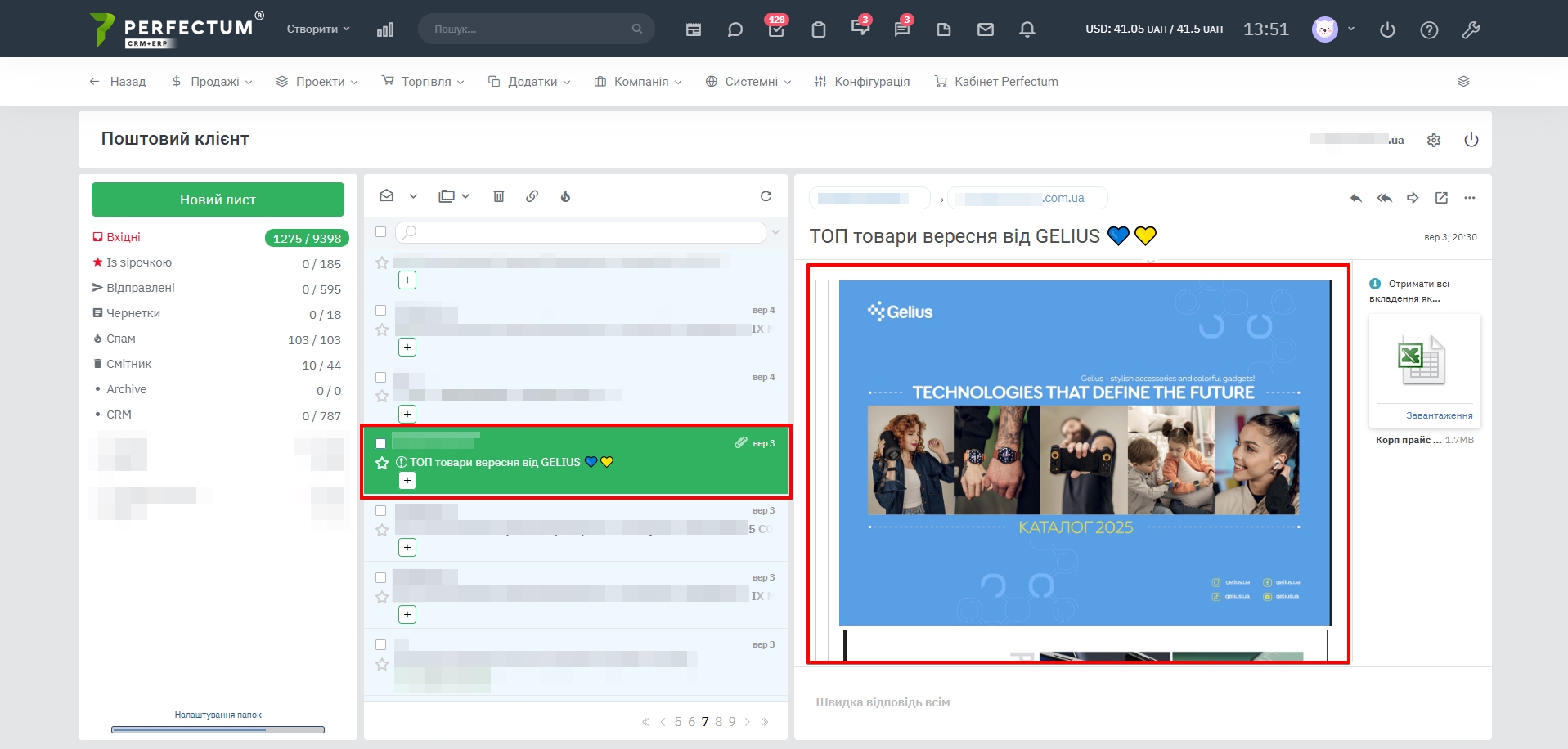Open the Проекти menu
The width and height of the screenshot is (1568, 749).
(x=317, y=82)
